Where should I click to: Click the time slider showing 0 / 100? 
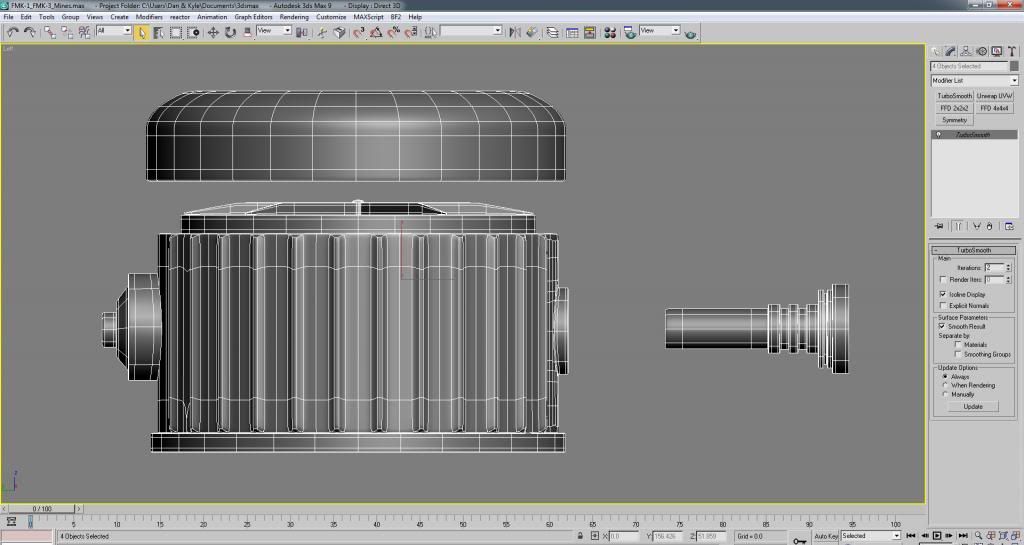click(42, 509)
